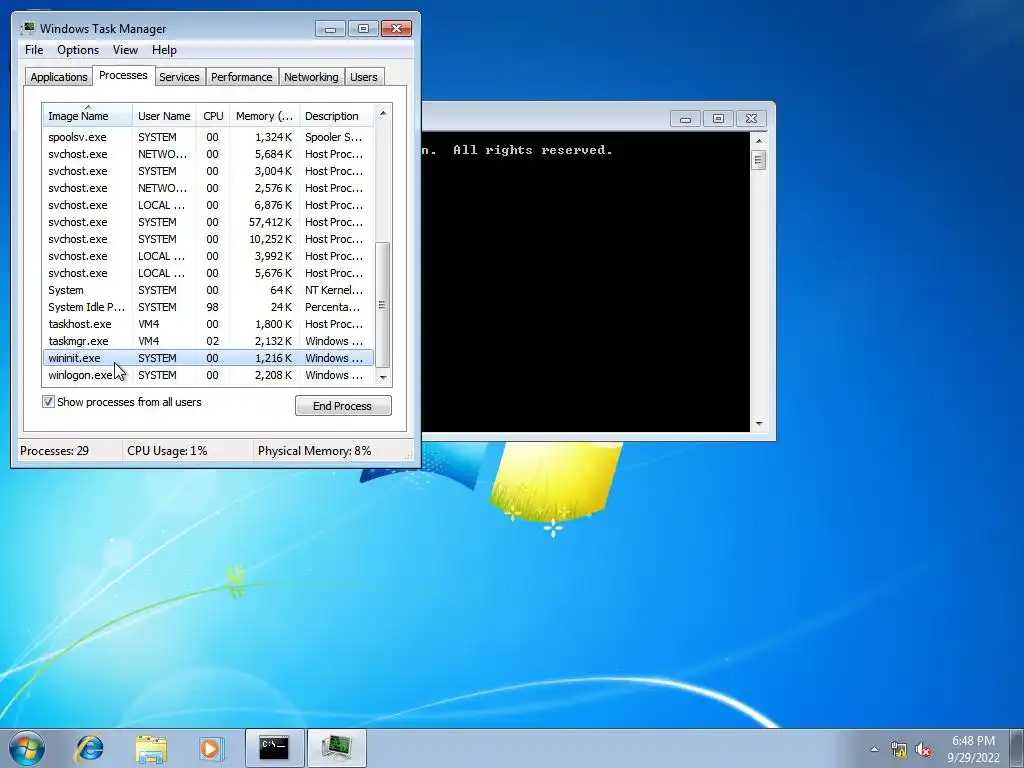Viewport: 1024px width, 768px height.
Task: Maximize the Command Prompt window
Action: 718,119
